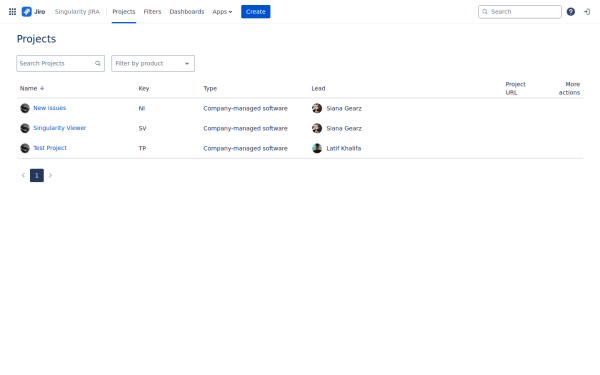Open the app switcher grid icon
Image resolution: width=600 pixels, height=375 pixels.
12,12
